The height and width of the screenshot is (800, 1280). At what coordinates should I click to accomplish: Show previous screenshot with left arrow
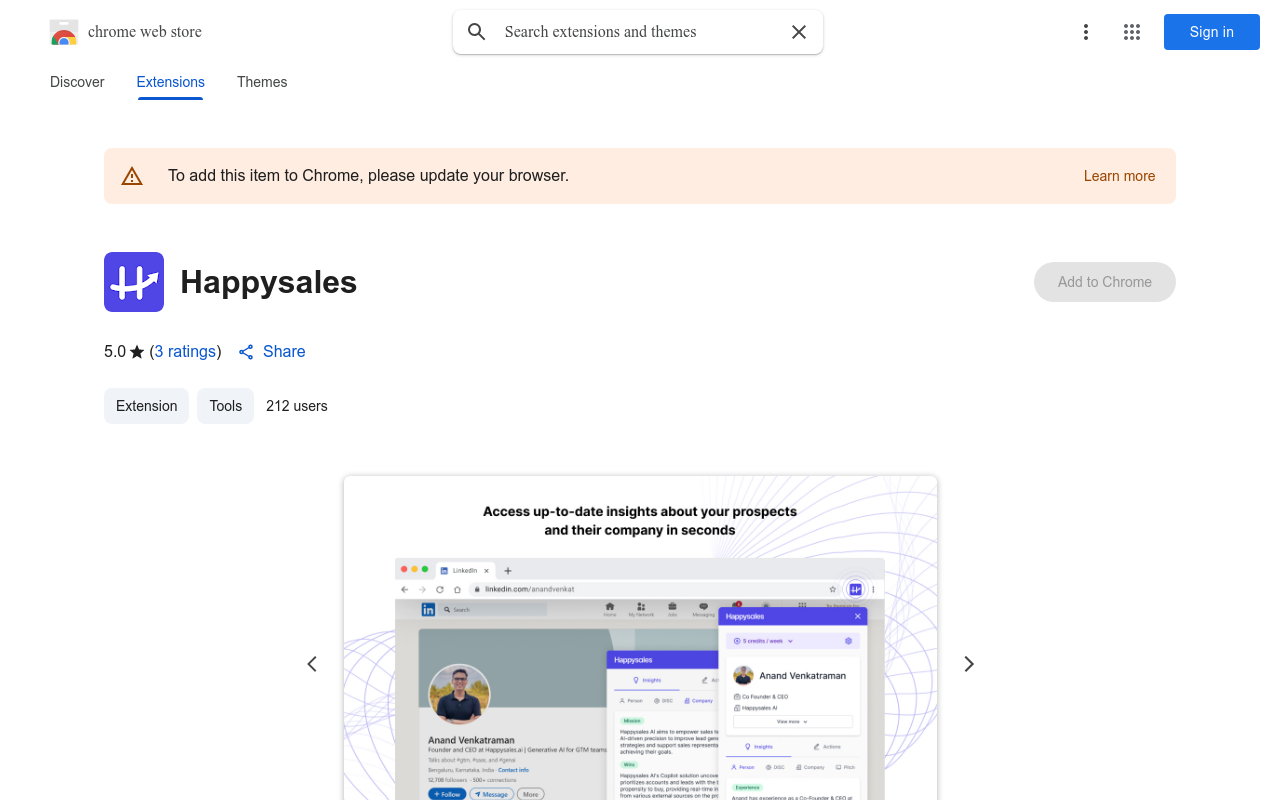pos(312,664)
